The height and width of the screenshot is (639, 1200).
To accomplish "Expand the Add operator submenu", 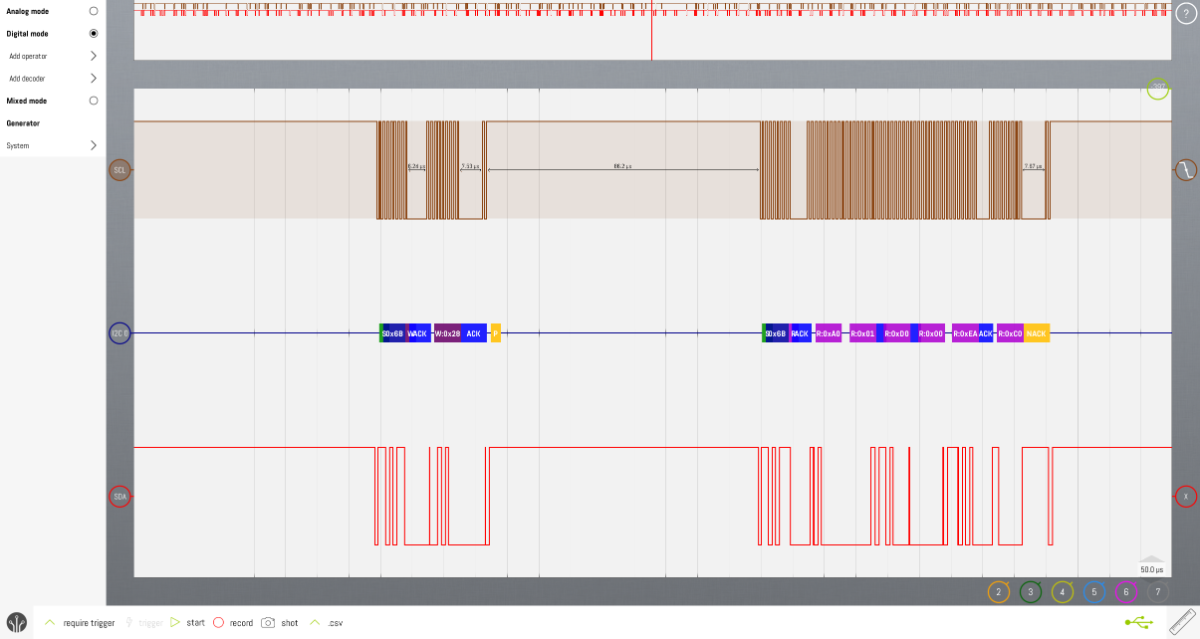I will (93, 56).
